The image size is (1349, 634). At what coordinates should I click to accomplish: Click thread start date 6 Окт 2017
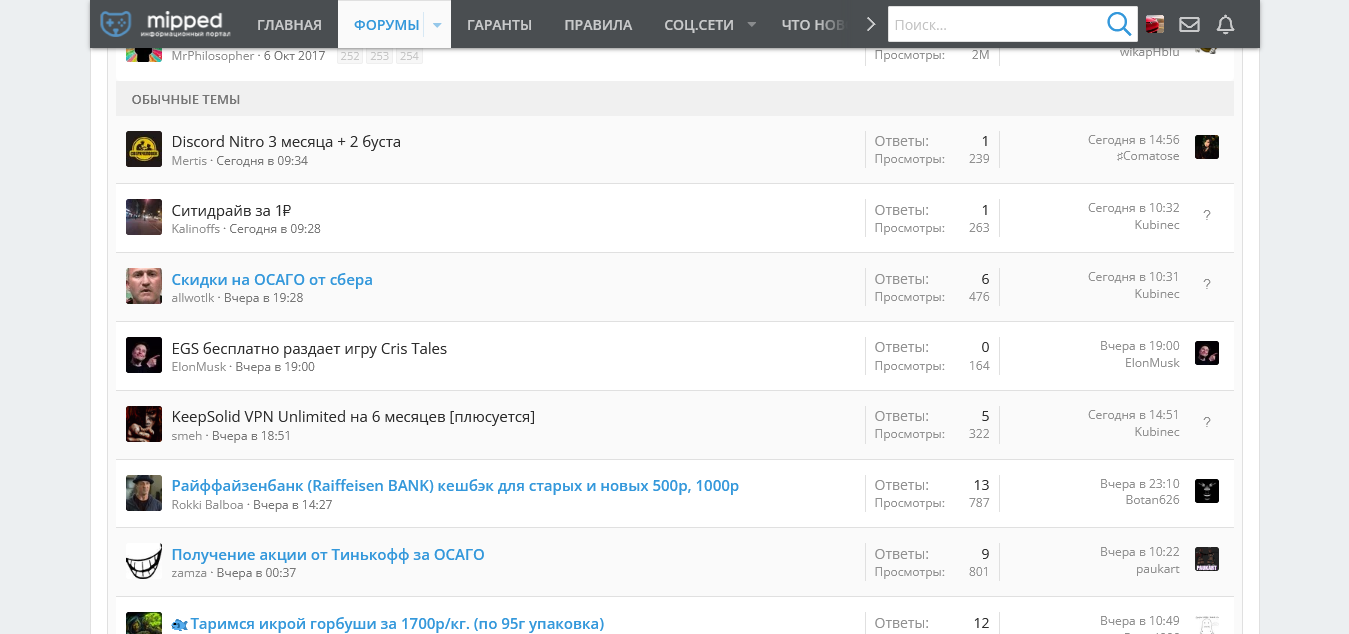tap(295, 56)
